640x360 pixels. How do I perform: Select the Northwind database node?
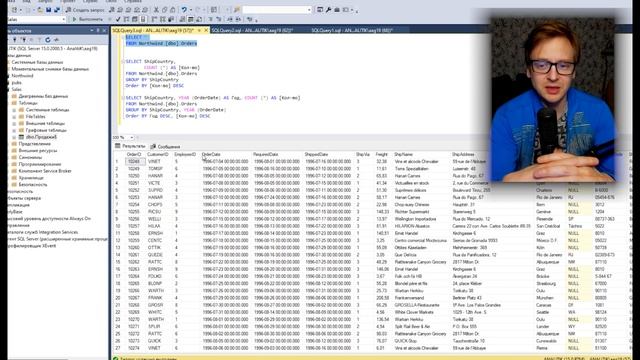[22, 76]
